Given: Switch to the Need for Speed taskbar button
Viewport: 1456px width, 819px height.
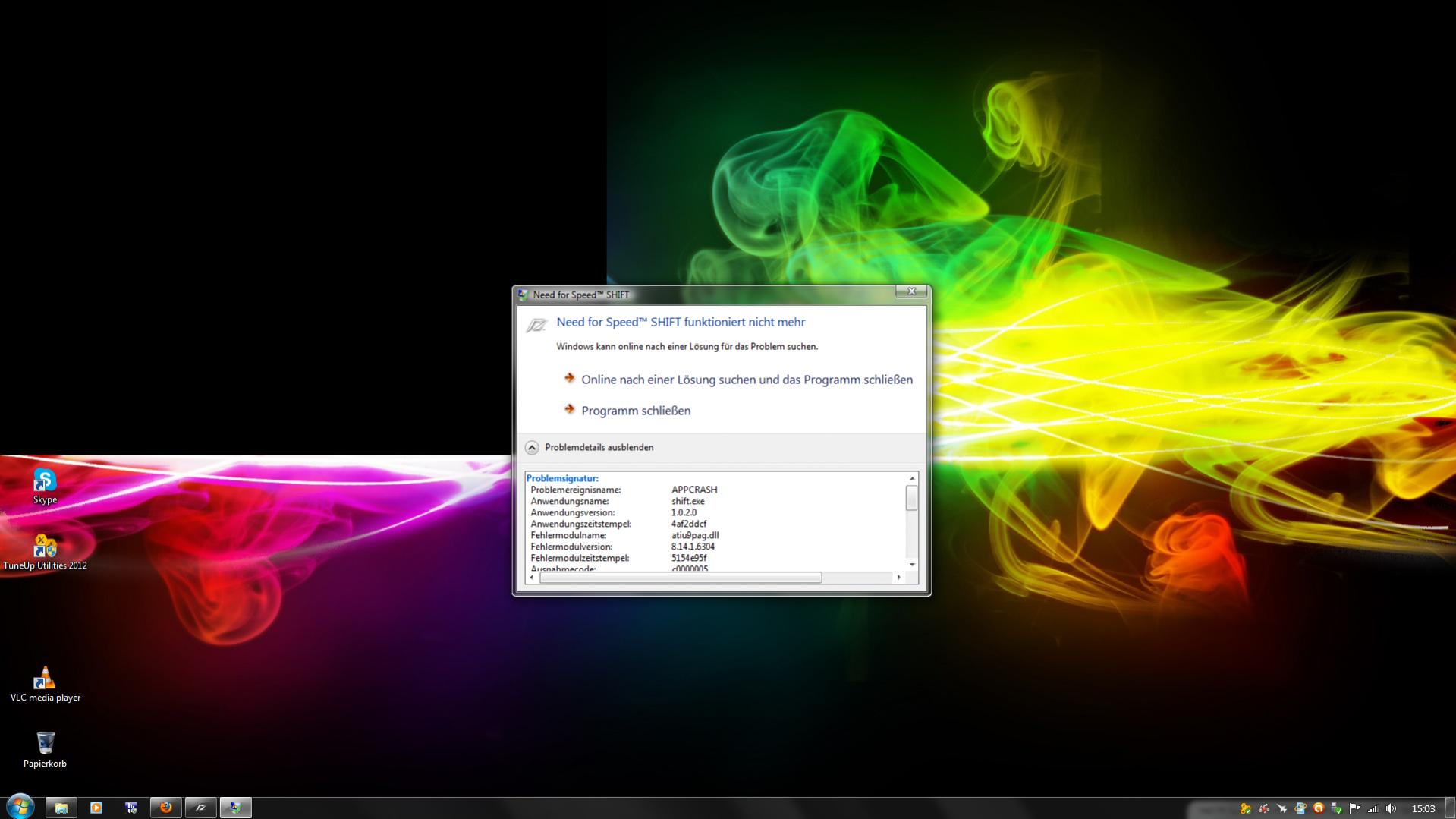Looking at the screenshot, I should pyautogui.click(x=200, y=808).
